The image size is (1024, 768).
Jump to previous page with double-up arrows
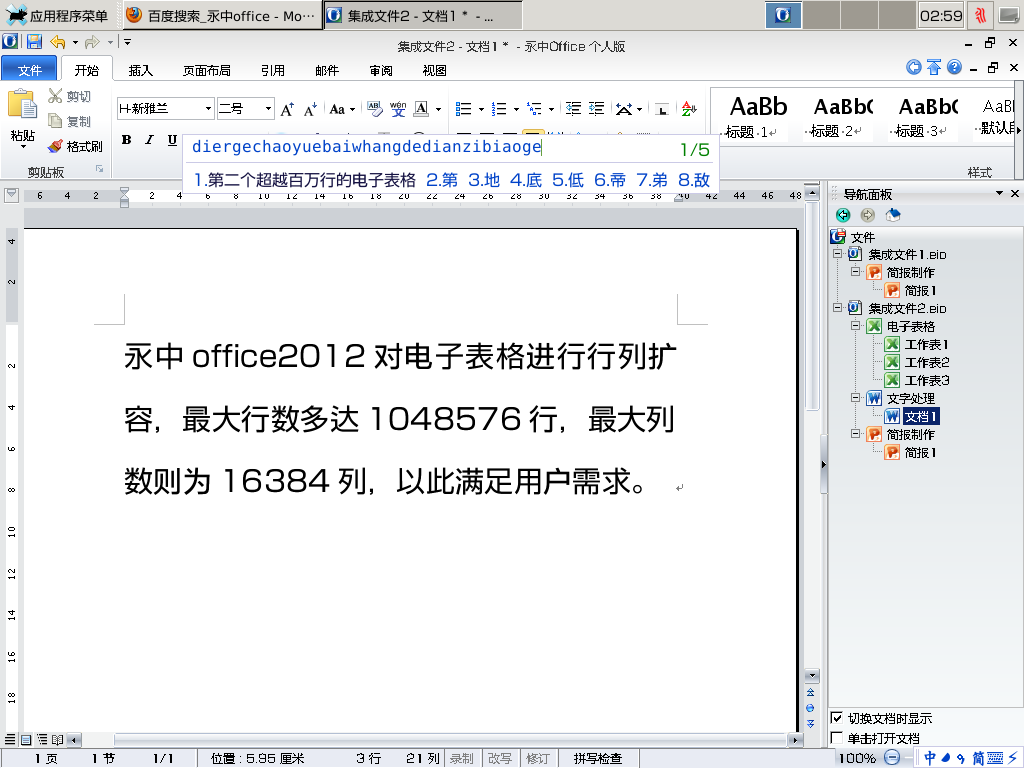[x=810, y=692]
